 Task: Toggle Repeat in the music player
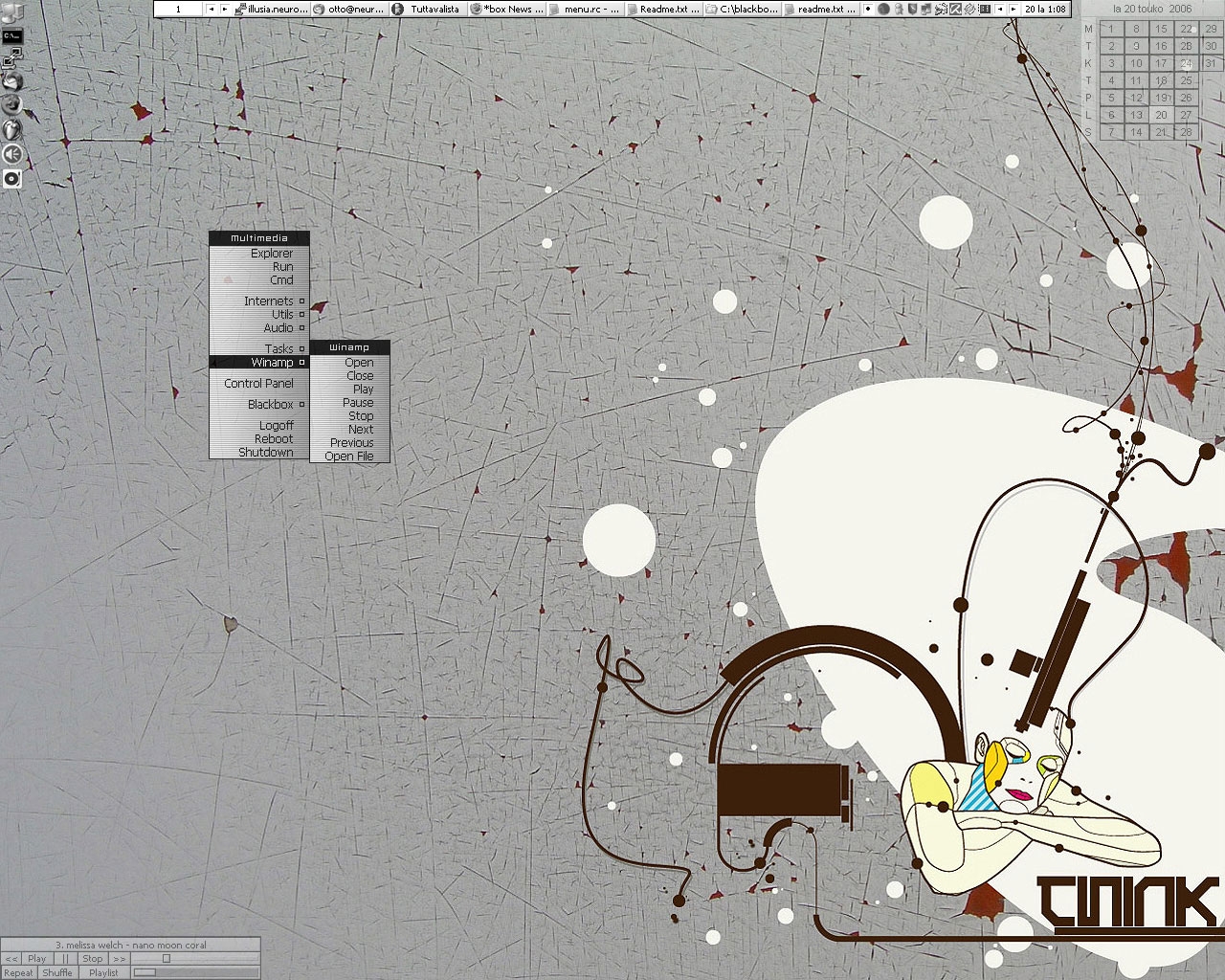pos(18,973)
